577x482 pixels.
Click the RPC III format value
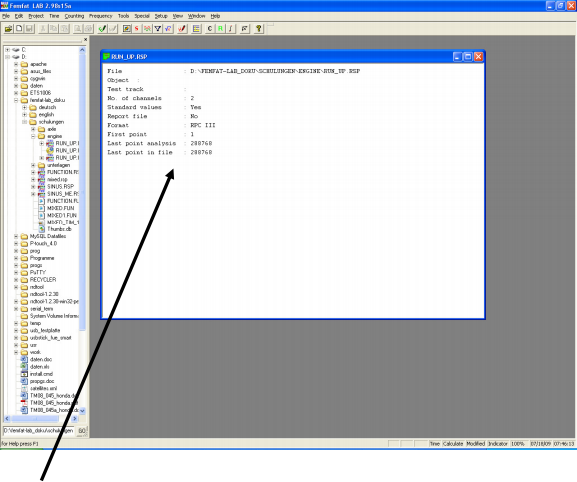coord(203,125)
